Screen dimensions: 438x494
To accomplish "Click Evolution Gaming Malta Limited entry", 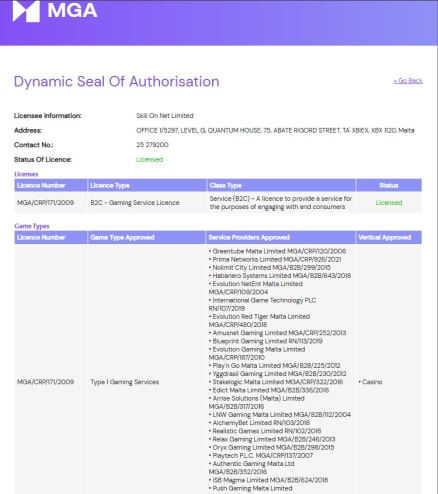I will pos(257,353).
